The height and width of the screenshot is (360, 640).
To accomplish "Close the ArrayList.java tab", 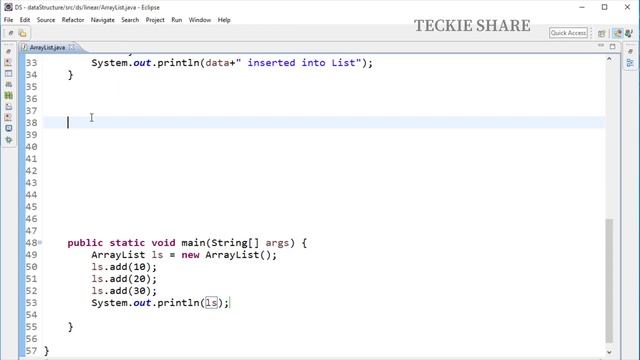I will (x=72, y=47).
